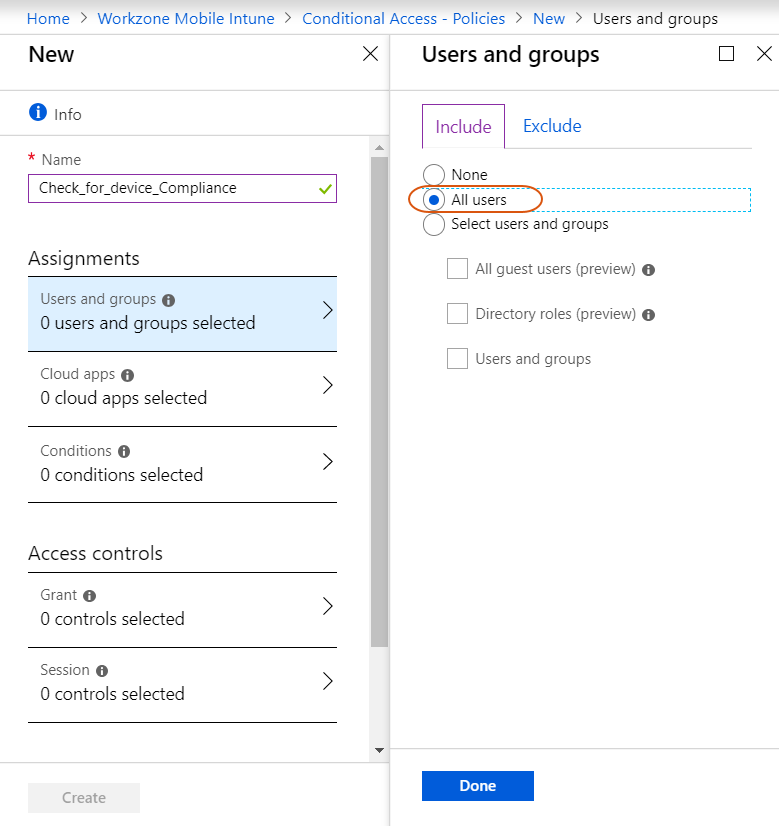Check the All guest users checkbox
Viewport: 779px width, 826px height.
457,269
